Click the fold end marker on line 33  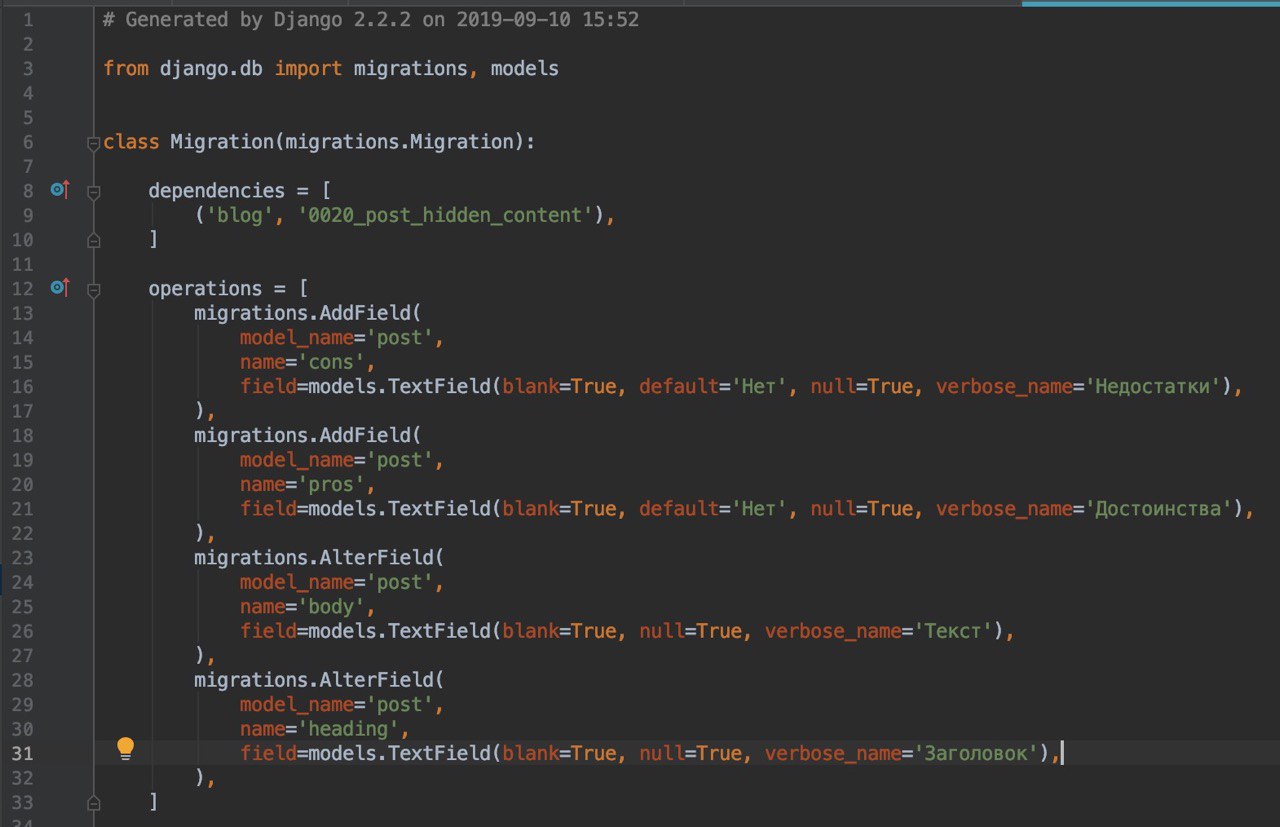coord(93,802)
